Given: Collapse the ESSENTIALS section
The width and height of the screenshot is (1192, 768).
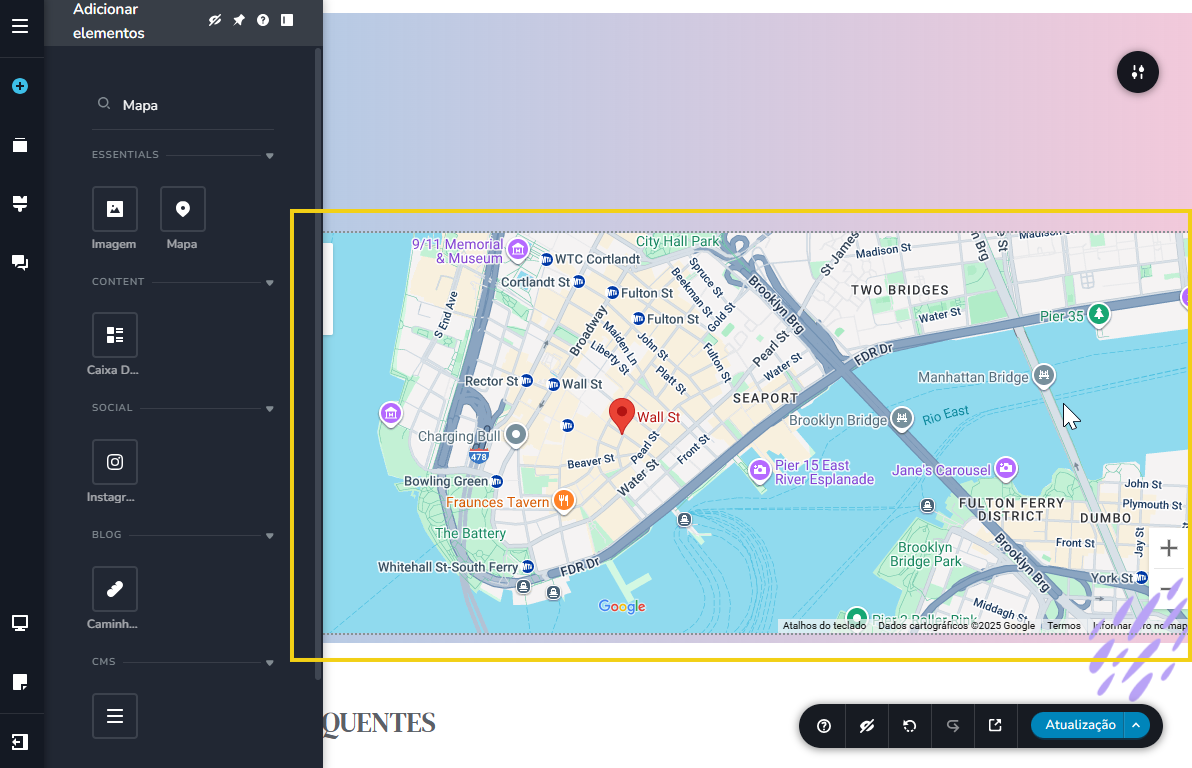Looking at the screenshot, I should pyautogui.click(x=269, y=156).
